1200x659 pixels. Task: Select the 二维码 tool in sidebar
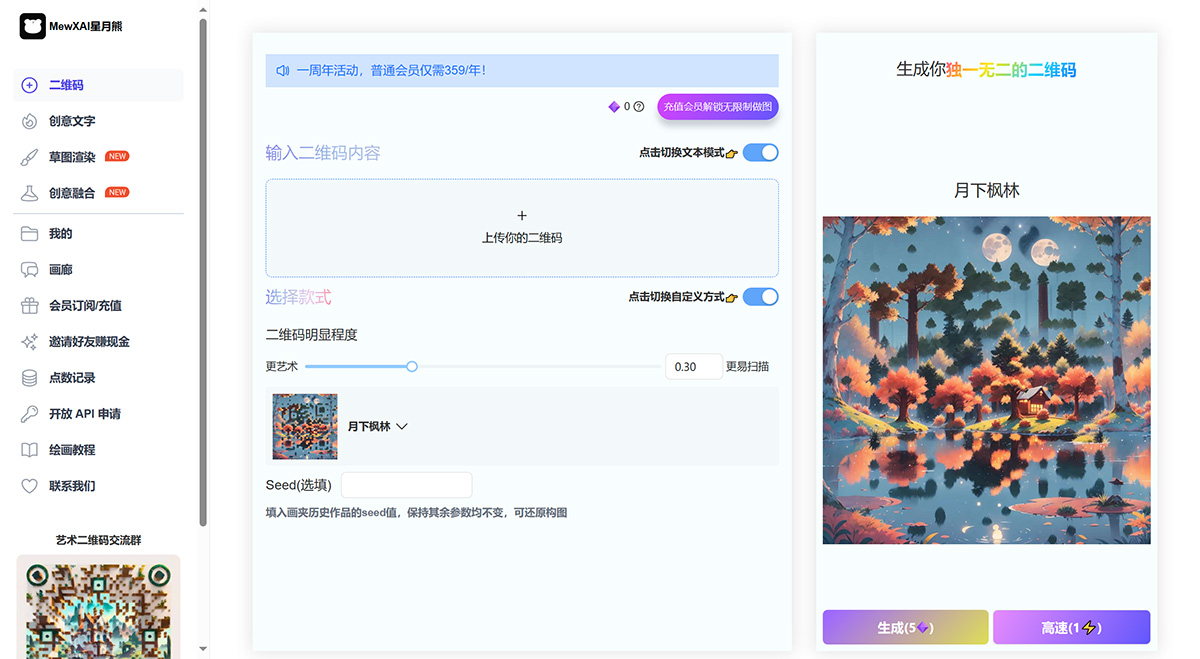click(56, 85)
